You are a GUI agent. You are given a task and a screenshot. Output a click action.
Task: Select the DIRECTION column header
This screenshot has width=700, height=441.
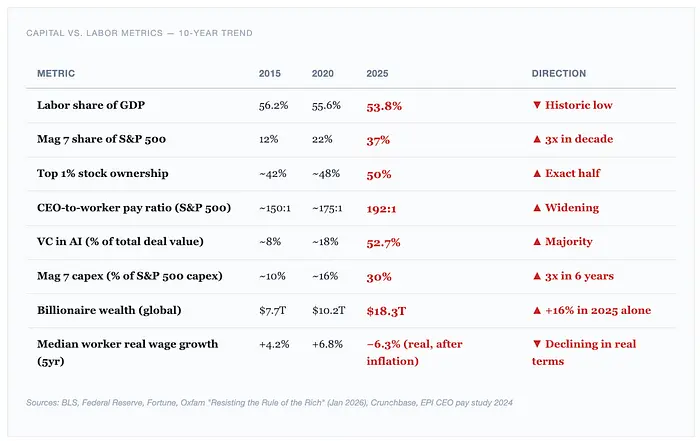[x=559, y=73]
